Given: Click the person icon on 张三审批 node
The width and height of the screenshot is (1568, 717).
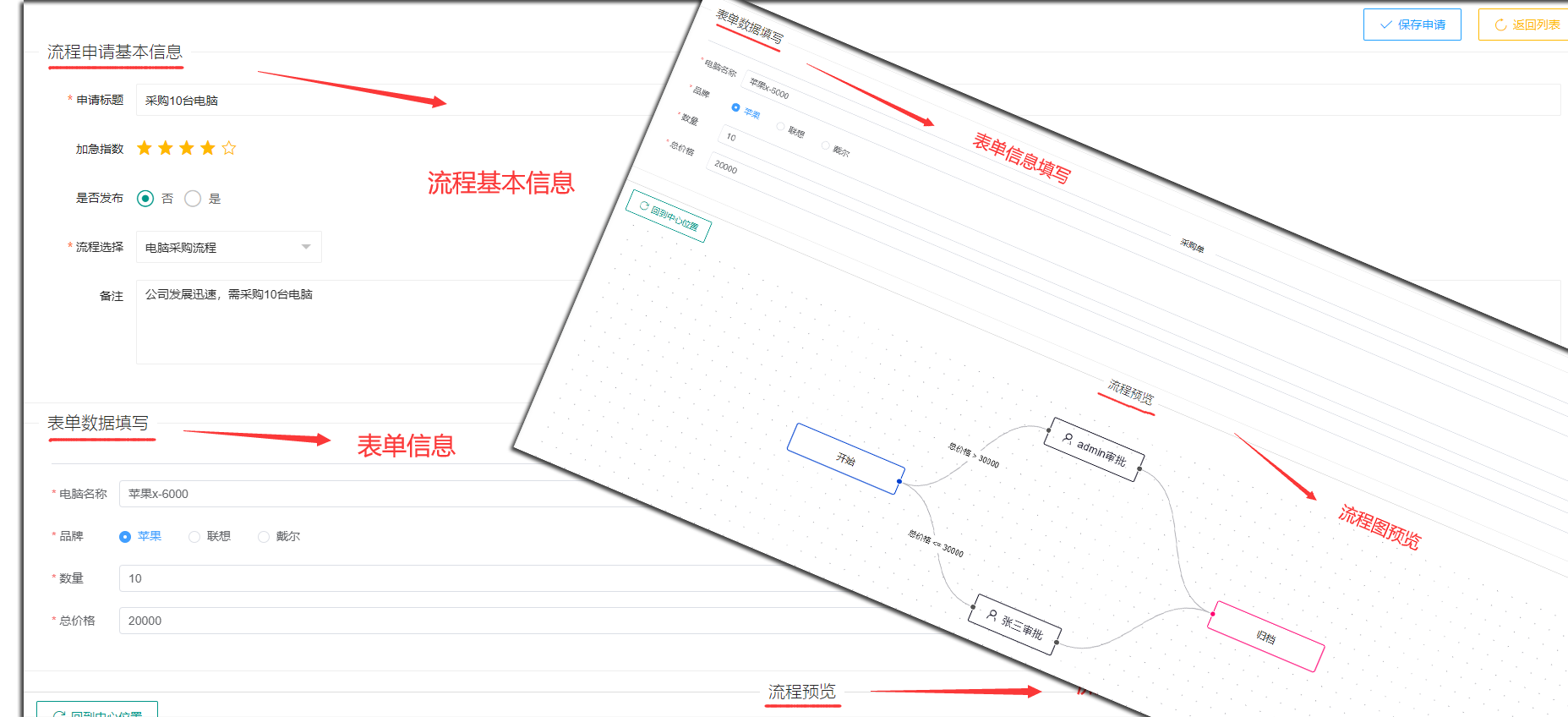Looking at the screenshot, I should point(992,615).
